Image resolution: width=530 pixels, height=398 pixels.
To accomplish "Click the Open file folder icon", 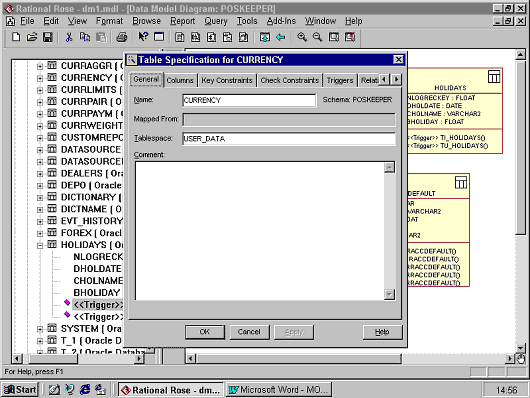I will pyautogui.click(x=32, y=37).
